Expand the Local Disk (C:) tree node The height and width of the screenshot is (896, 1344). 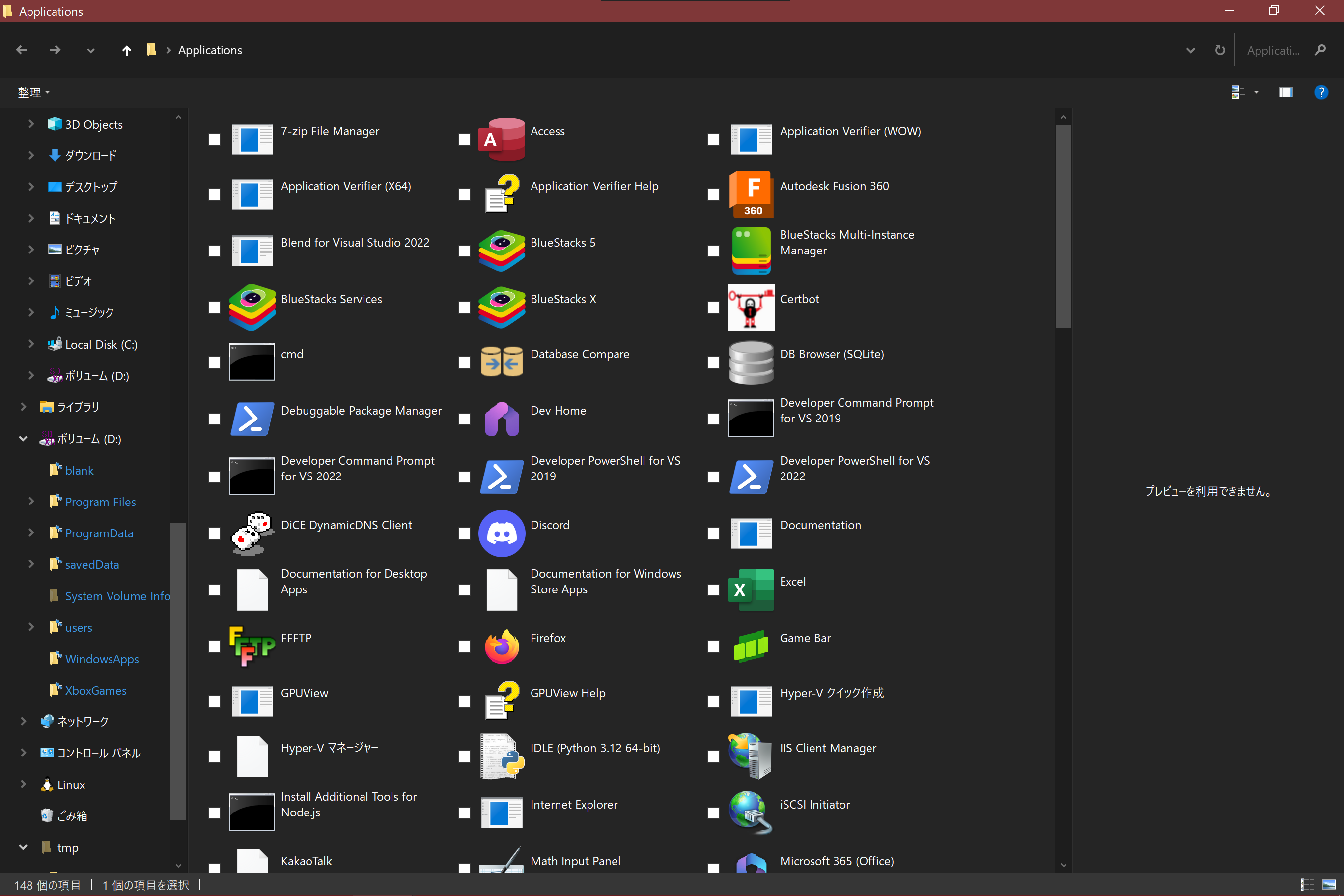tap(31, 344)
